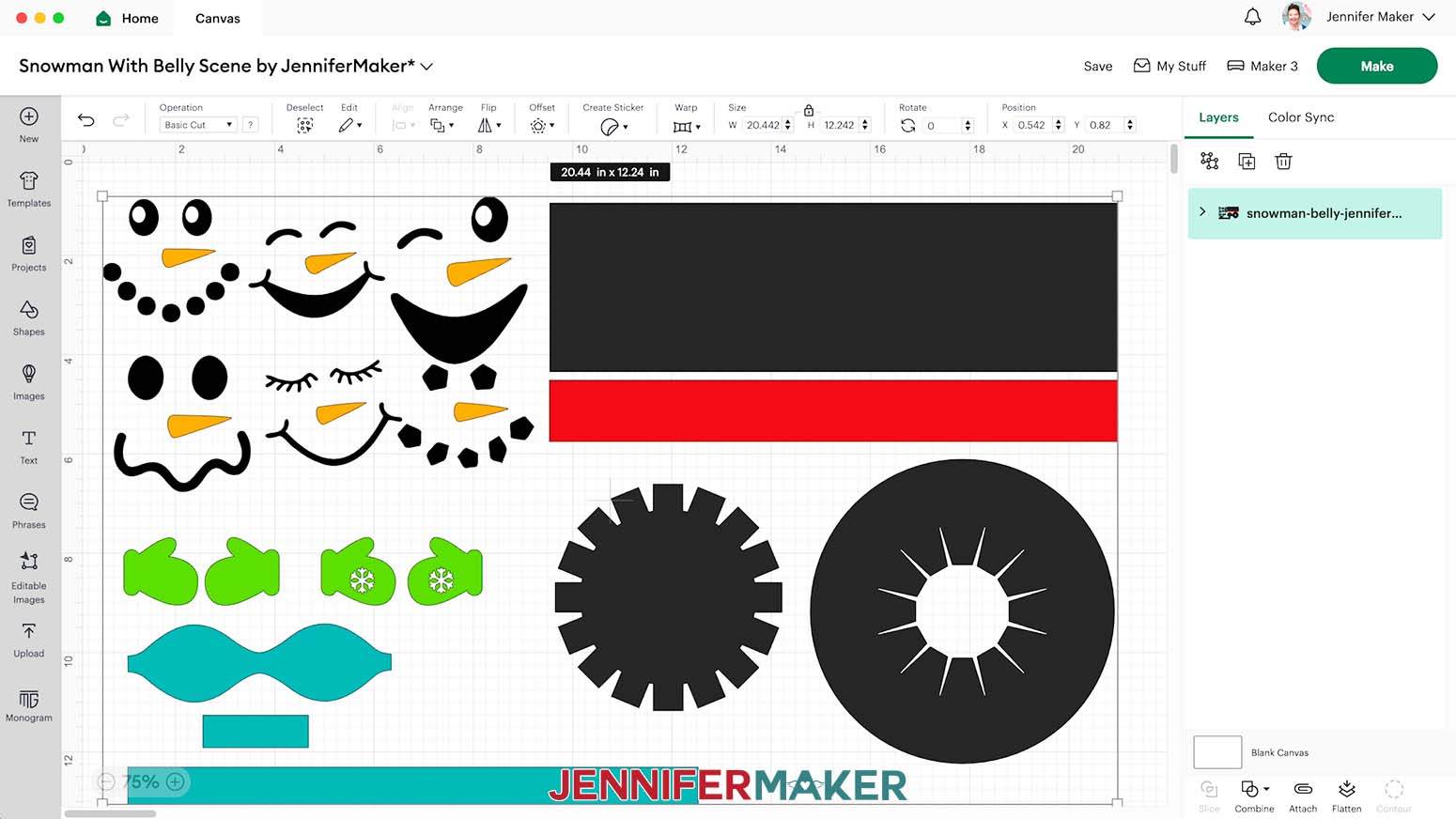
Task: Click the Rotate angle input field
Action: point(942,125)
